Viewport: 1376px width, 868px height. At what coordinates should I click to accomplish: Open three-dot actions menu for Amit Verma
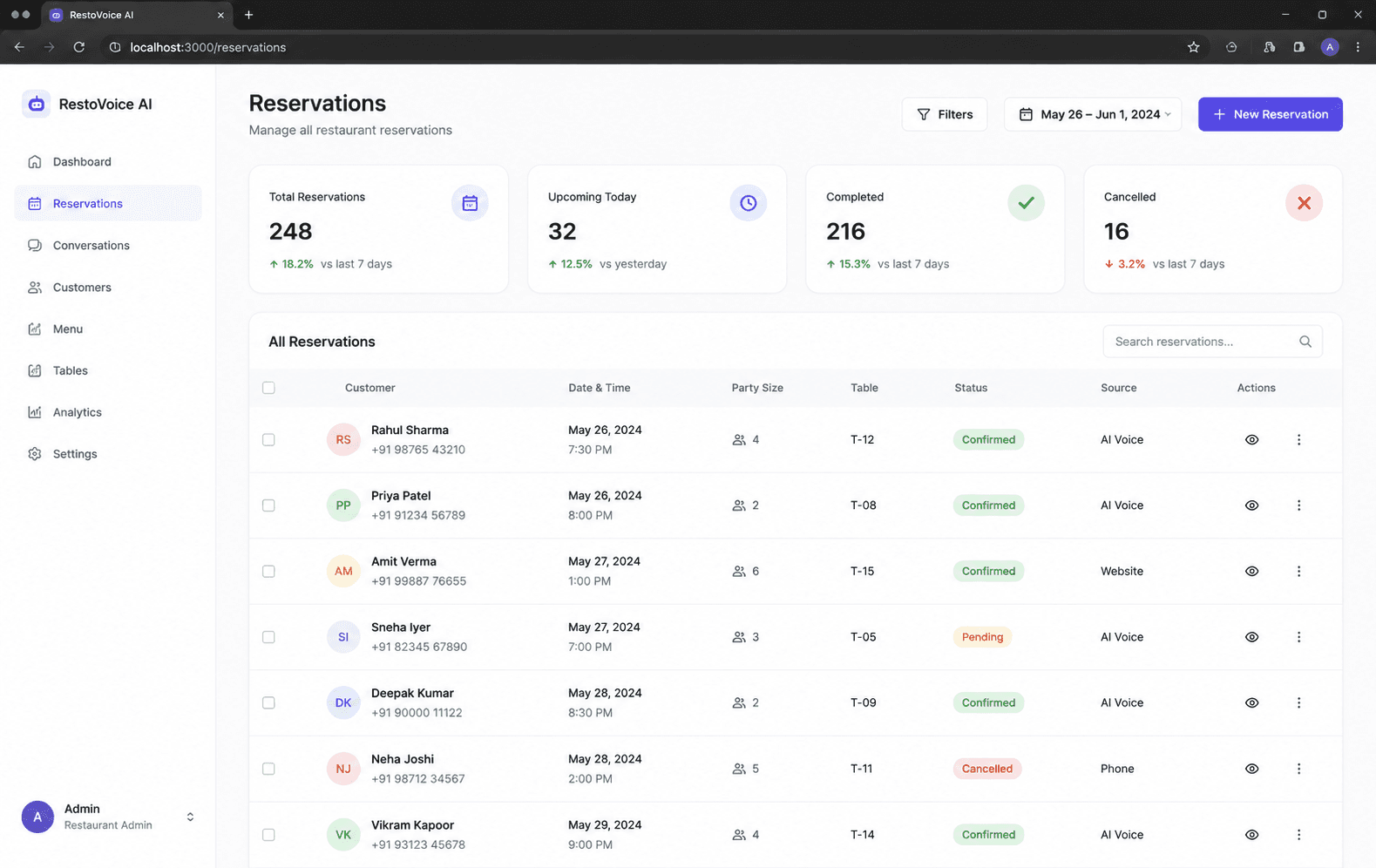[x=1298, y=572]
